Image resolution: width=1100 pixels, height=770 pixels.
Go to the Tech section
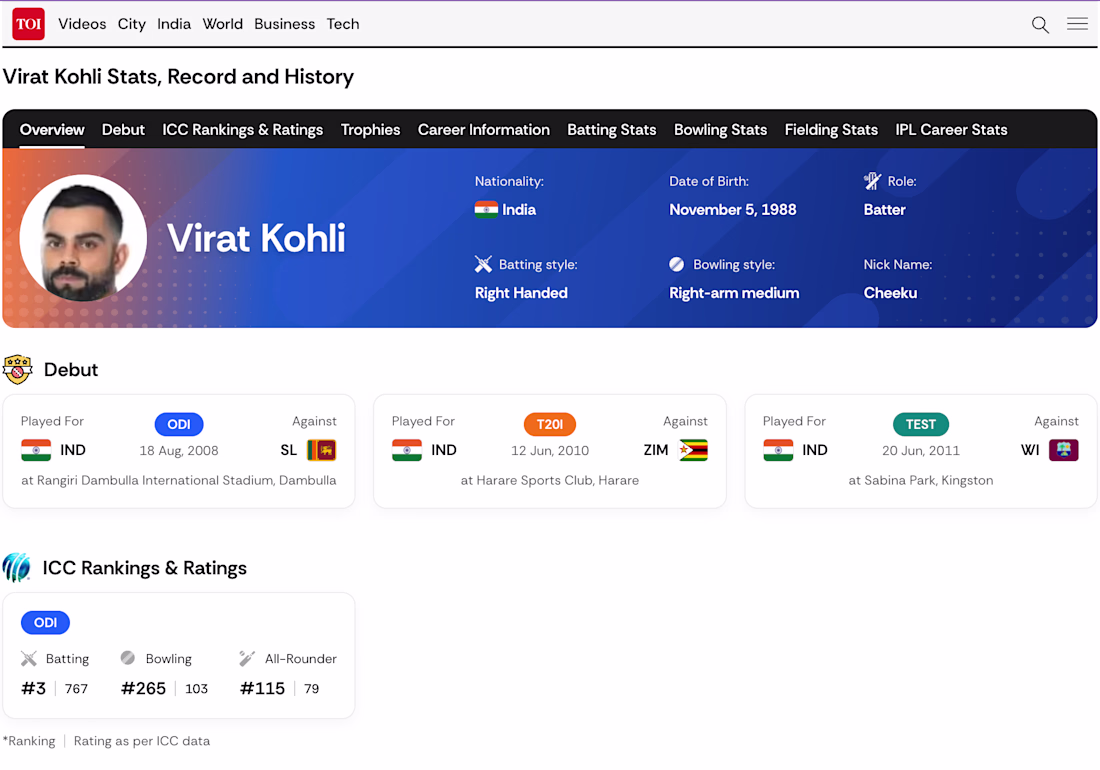343,24
